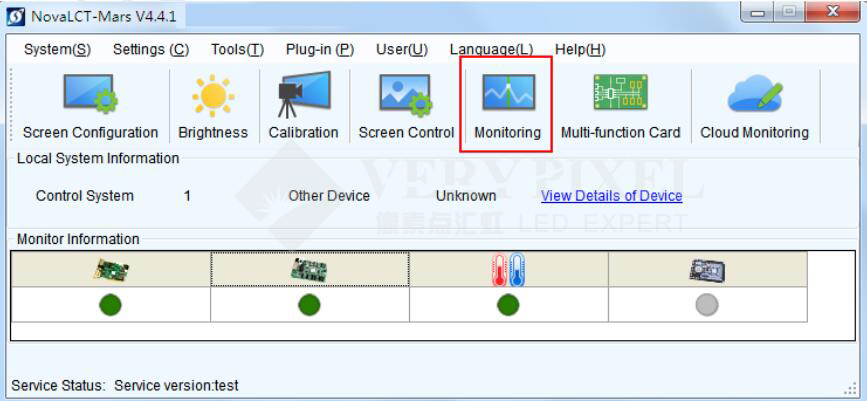Click the temperature thermometer monitor icon
The image size is (867, 401).
click(509, 270)
